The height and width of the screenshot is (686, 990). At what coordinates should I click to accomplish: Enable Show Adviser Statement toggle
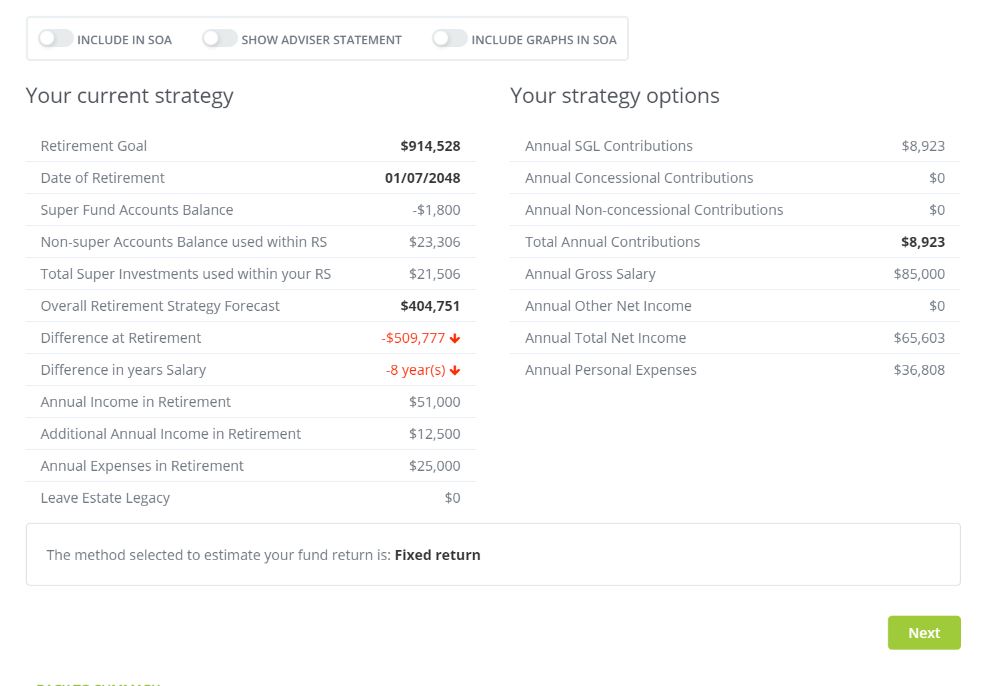click(220, 39)
